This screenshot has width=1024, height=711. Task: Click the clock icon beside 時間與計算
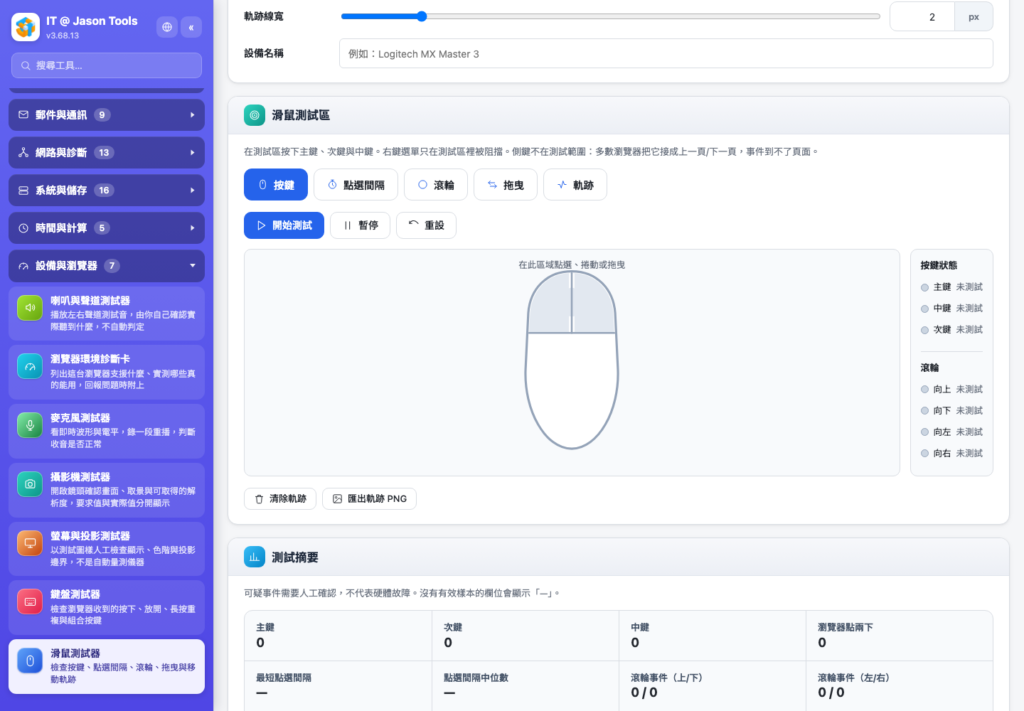(24, 228)
